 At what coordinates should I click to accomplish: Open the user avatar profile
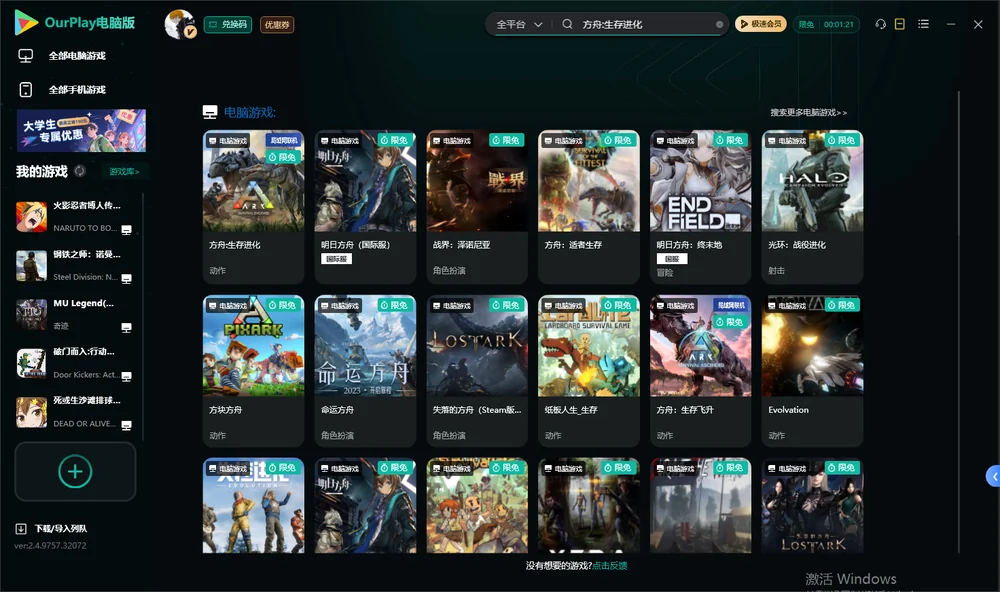pyautogui.click(x=180, y=24)
